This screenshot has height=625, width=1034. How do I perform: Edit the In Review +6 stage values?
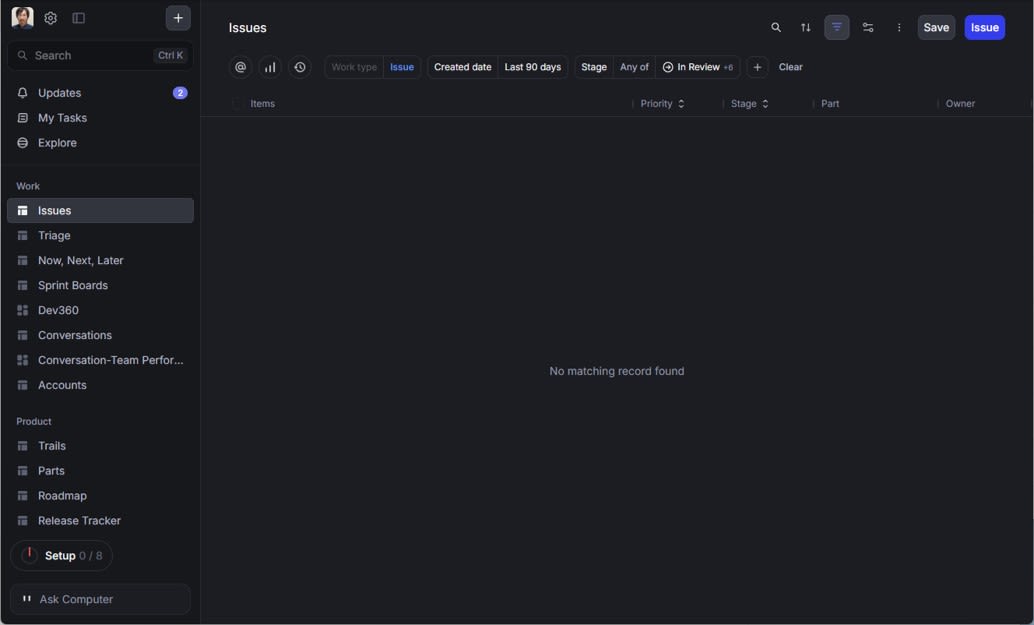pyautogui.click(x=698, y=67)
